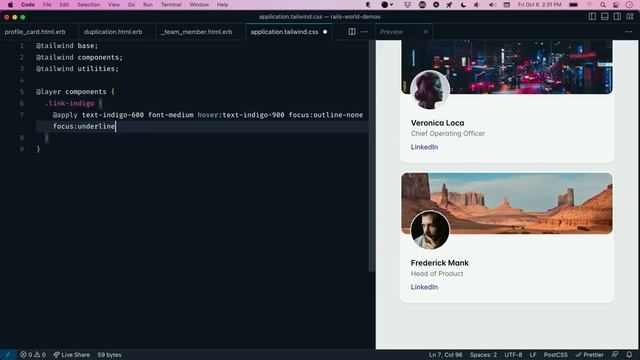
Task: Toggle bottom panel layout icon
Action: point(605,17)
